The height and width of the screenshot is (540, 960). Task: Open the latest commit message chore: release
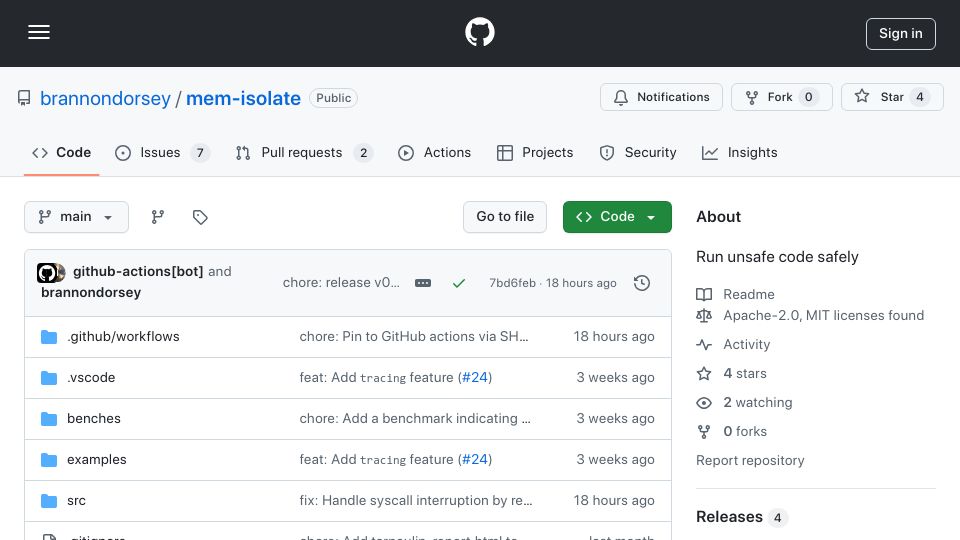coord(341,283)
